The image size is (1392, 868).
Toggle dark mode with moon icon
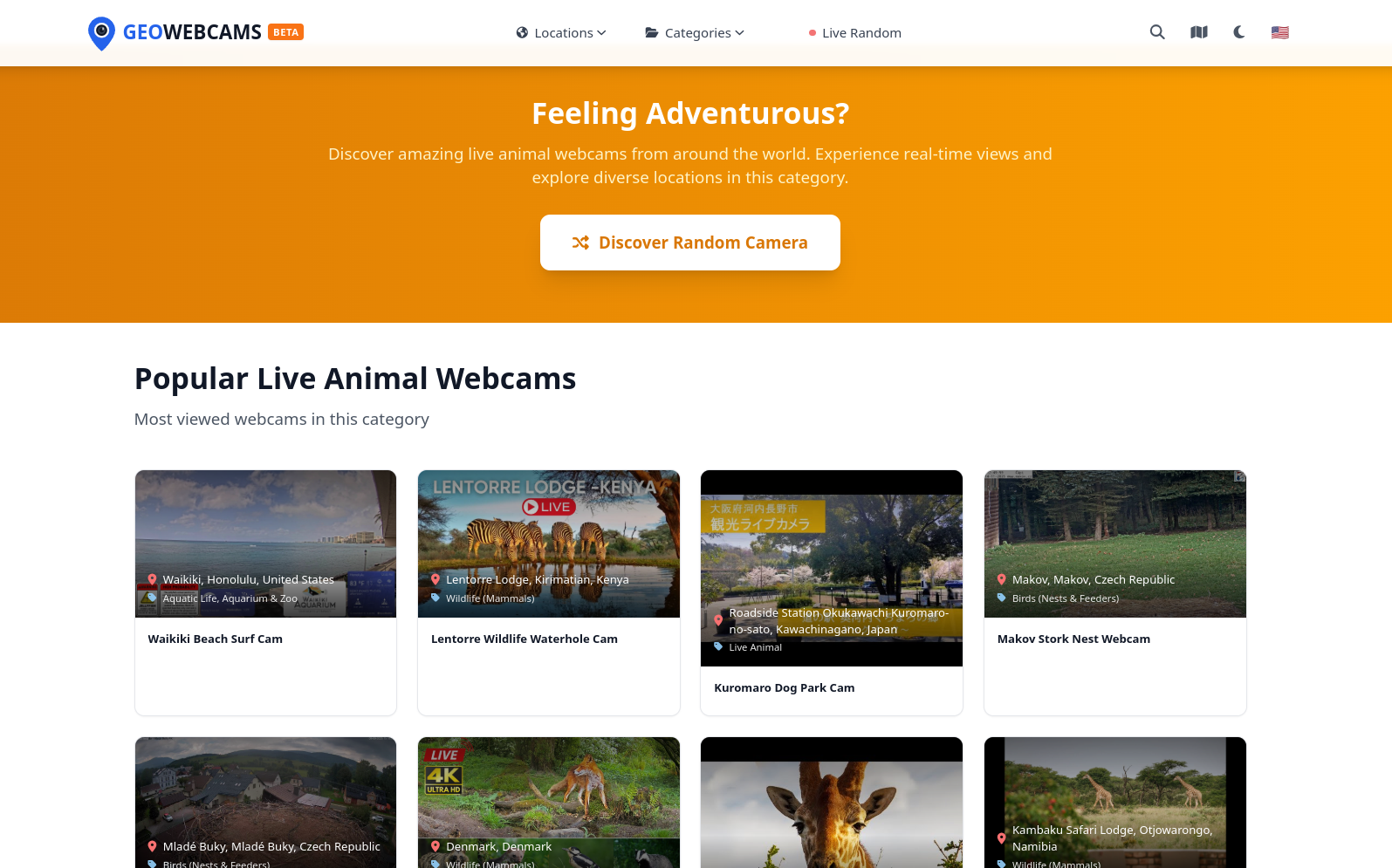tap(1239, 32)
